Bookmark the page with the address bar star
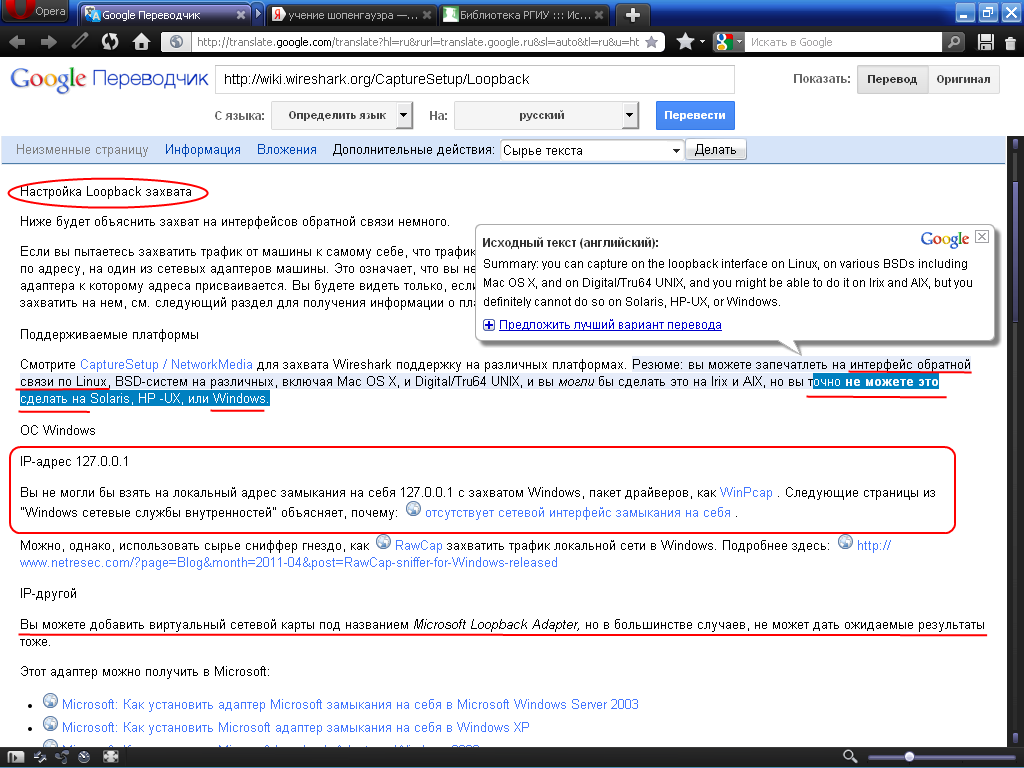1024x768 pixels. point(651,42)
